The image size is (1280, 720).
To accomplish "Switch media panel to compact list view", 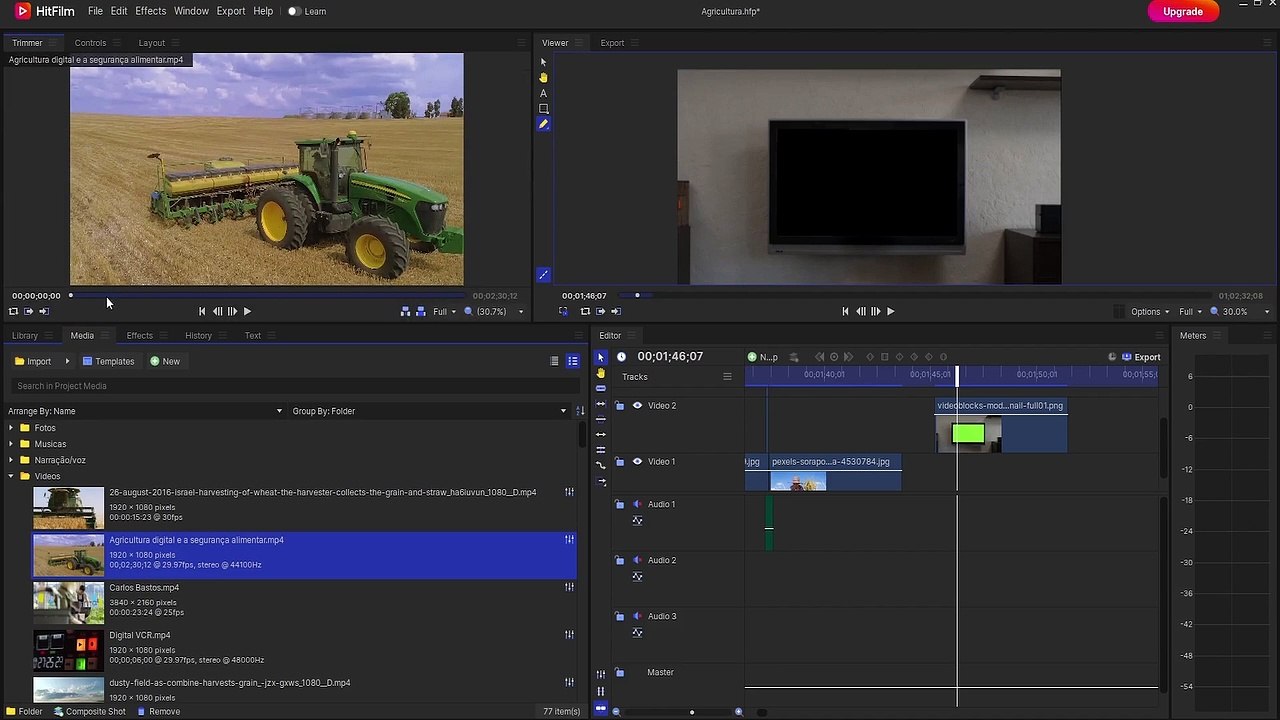I will click(554, 361).
